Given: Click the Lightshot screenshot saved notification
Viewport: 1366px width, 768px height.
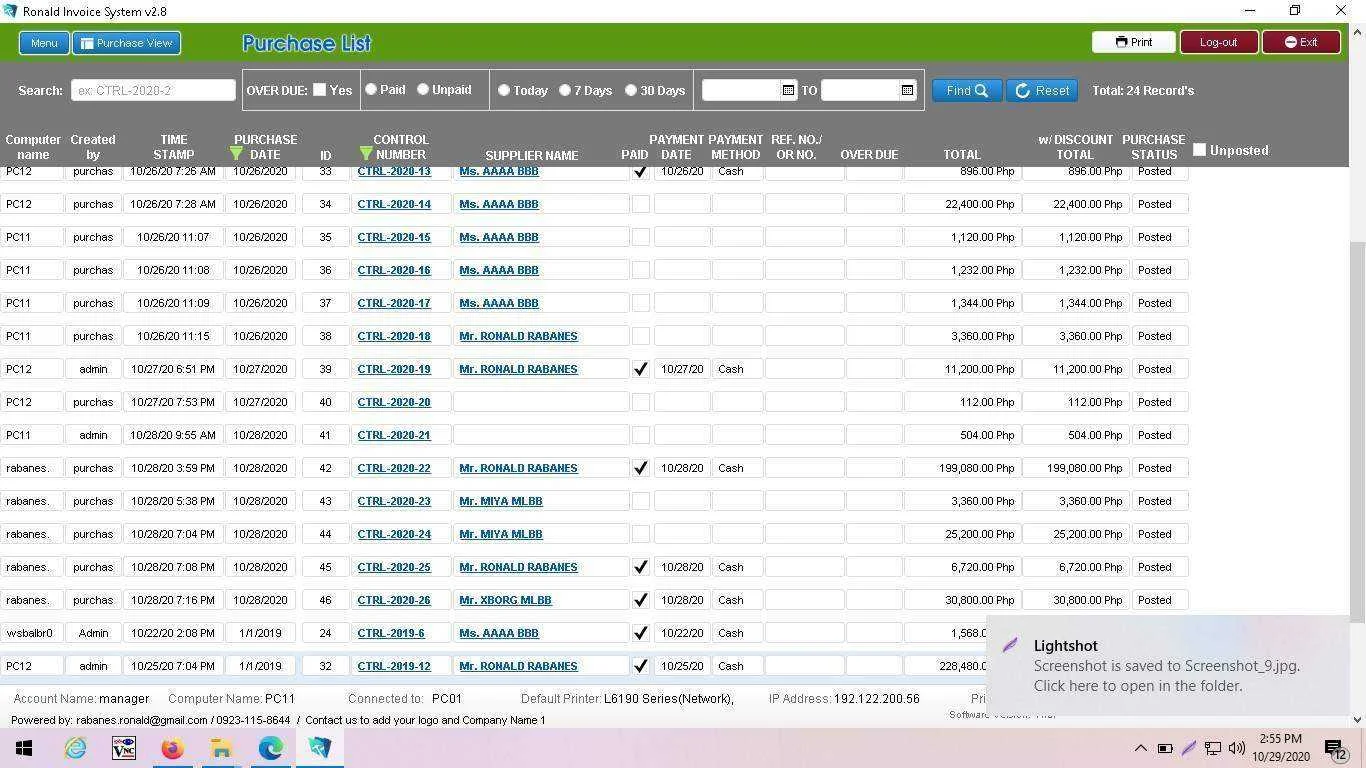Looking at the screenshot, I should pos(1167,666).
